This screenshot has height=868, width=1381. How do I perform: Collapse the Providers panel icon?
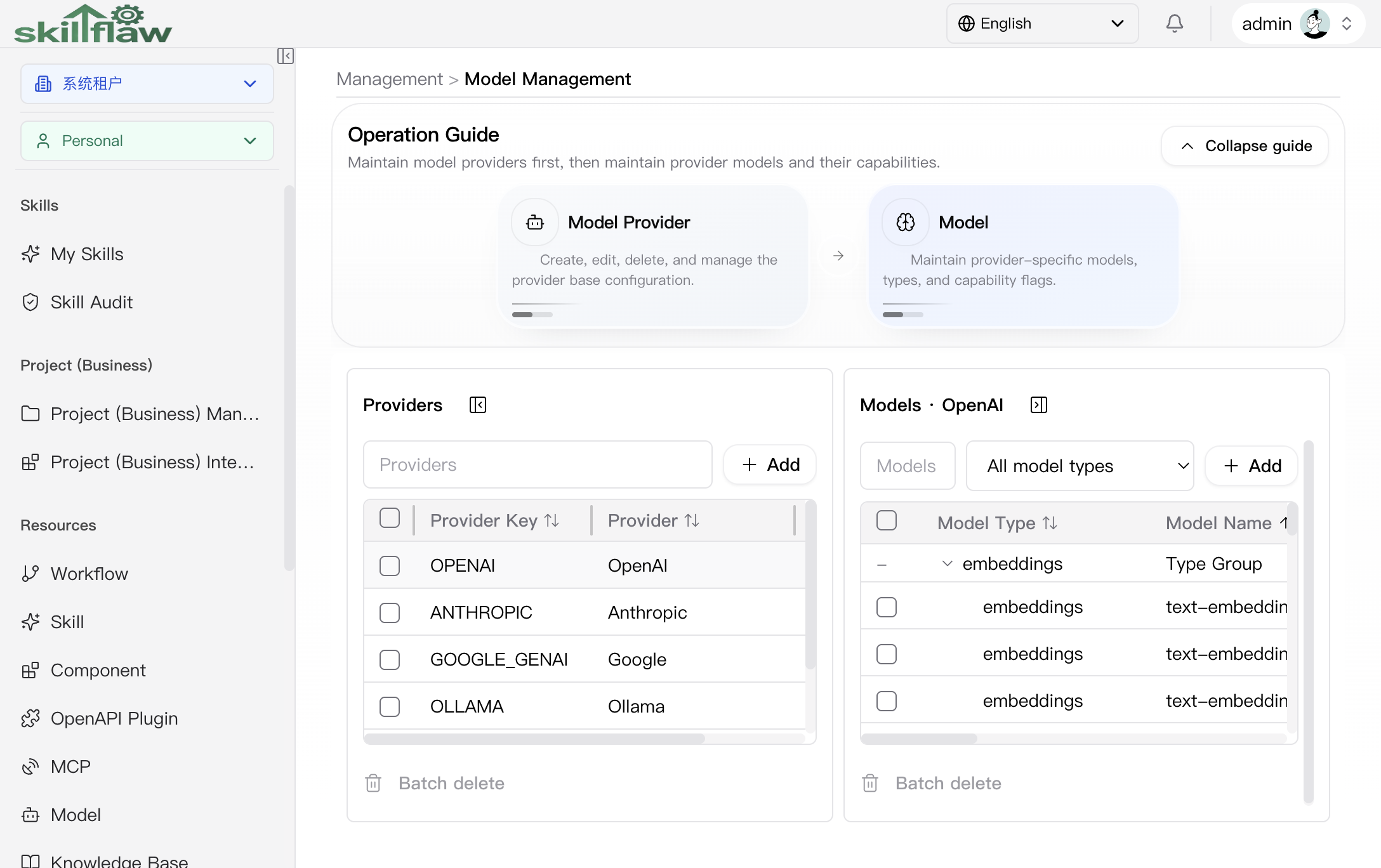pos(478,405)
